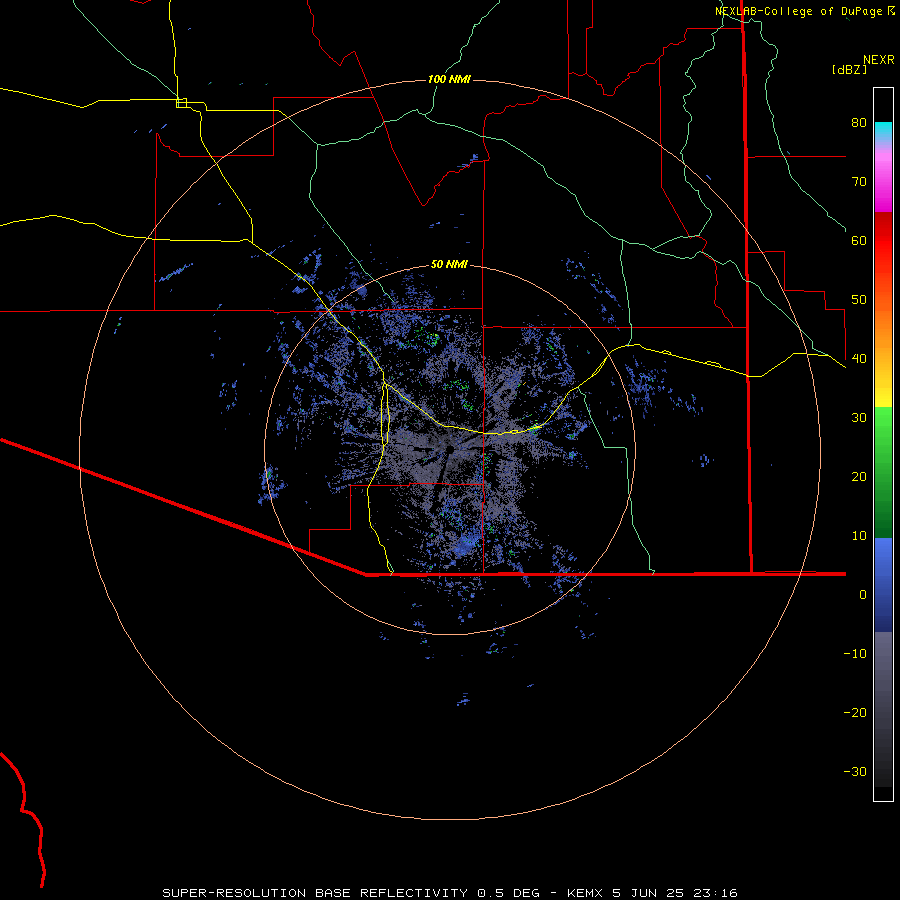Click the small square marker on yellow highway
Image resolution: width=900 pixels, height=900 pixels.
coord(181,103)
